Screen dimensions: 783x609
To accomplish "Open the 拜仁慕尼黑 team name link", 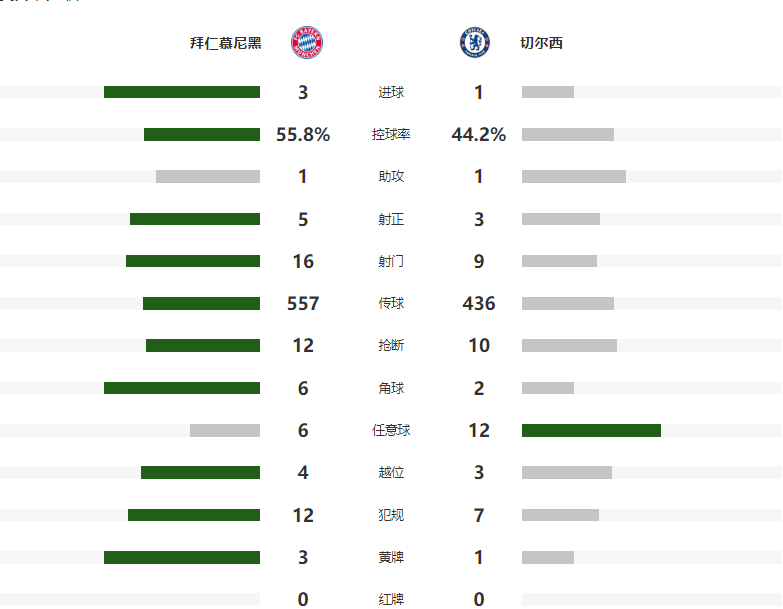I will click(x=226, y=43).
